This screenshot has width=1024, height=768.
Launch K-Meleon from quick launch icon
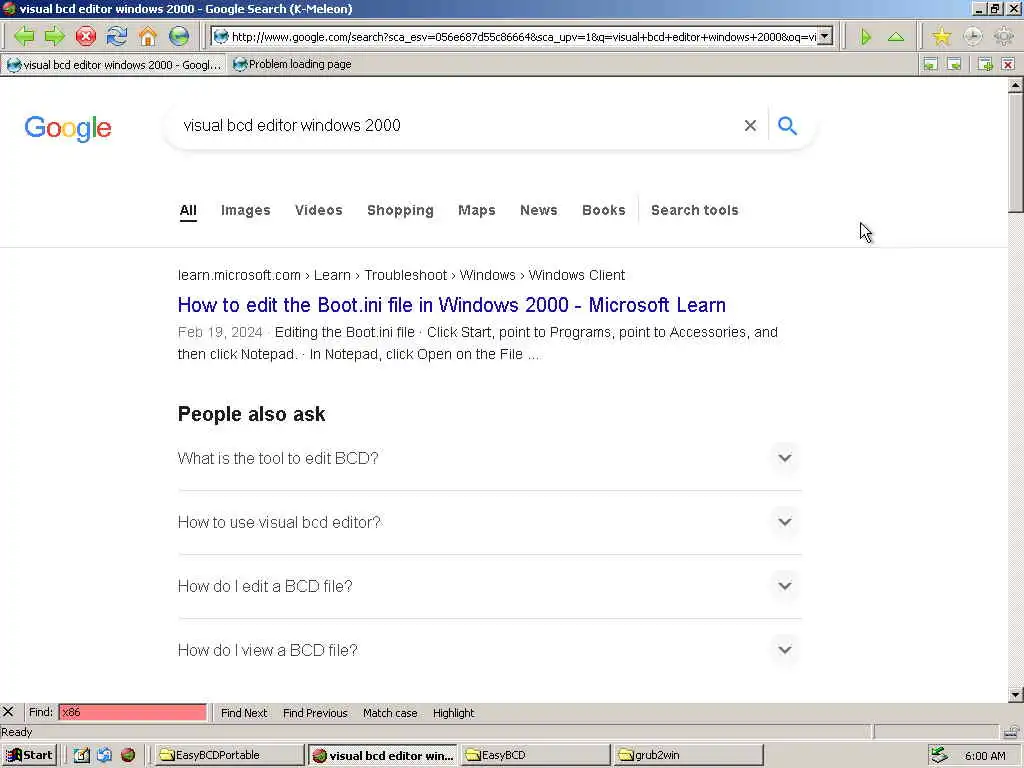click(128, 755)
